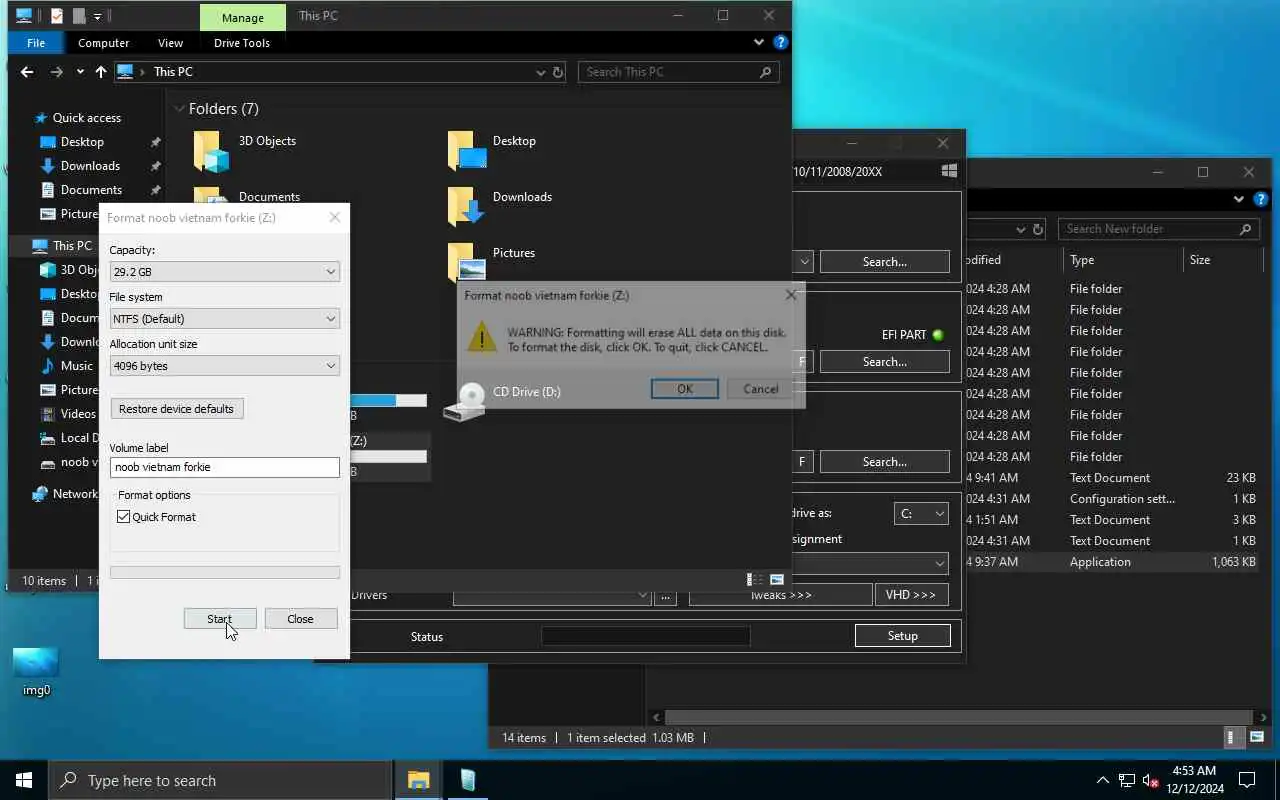Click the Search New folder box

[1158, 229]
